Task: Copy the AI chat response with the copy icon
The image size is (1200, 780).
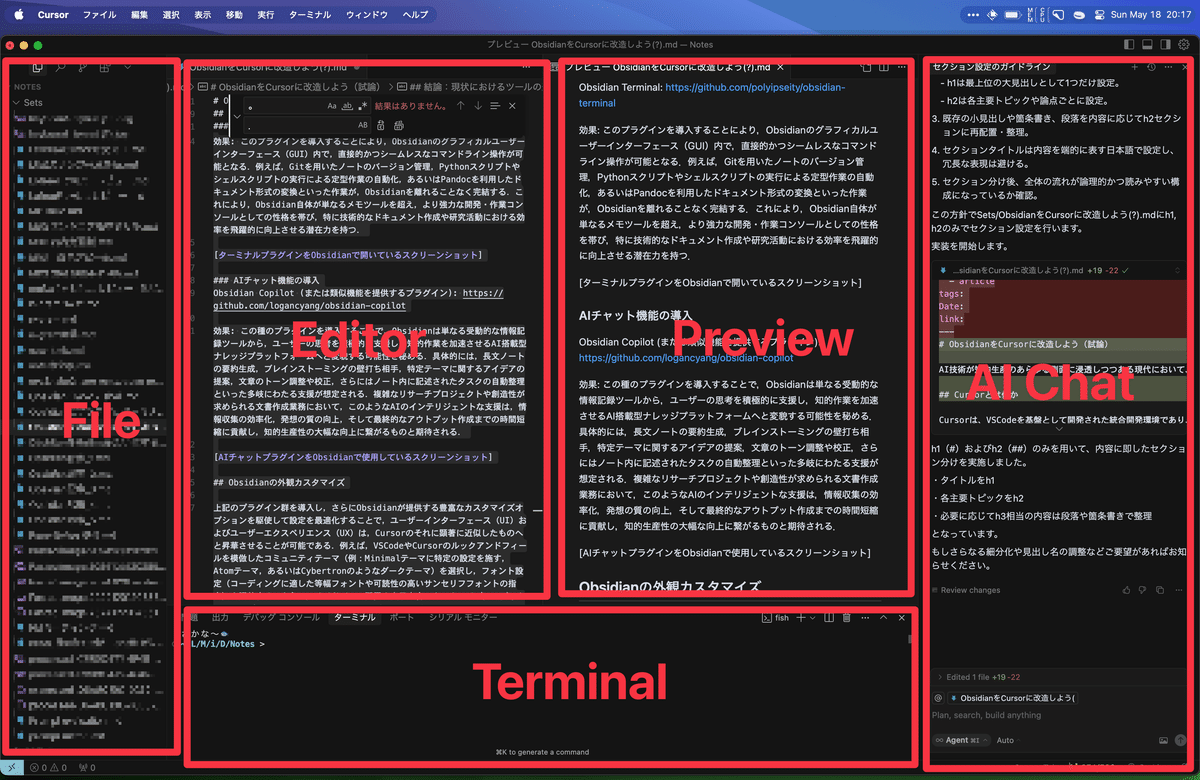Action: tap(1159, 590)
